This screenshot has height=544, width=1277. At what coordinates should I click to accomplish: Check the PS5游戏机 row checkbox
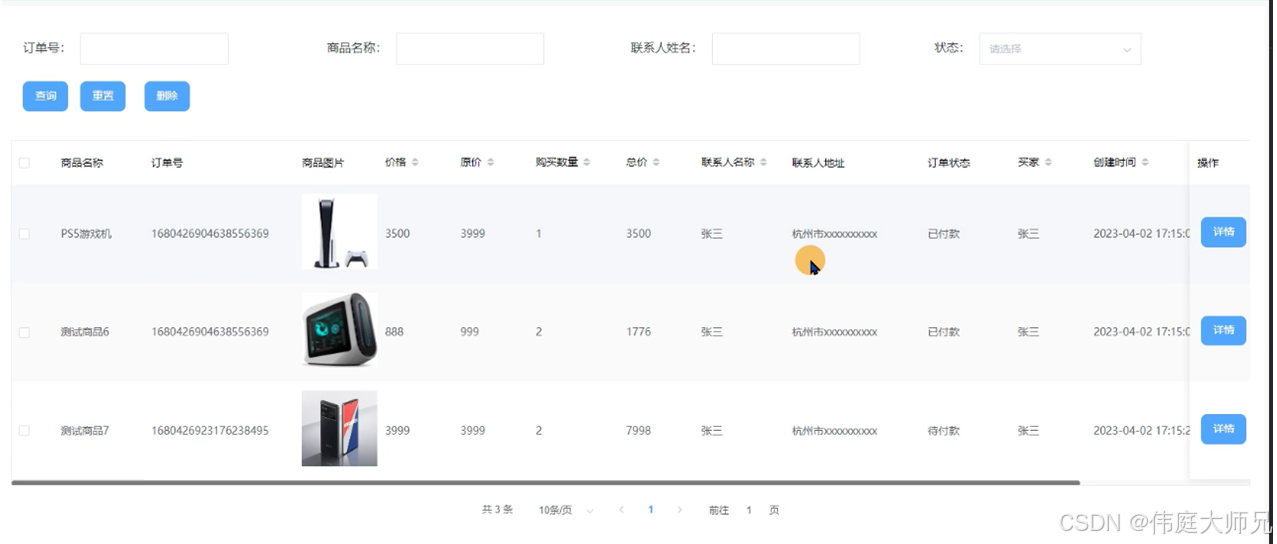(24, 234)
